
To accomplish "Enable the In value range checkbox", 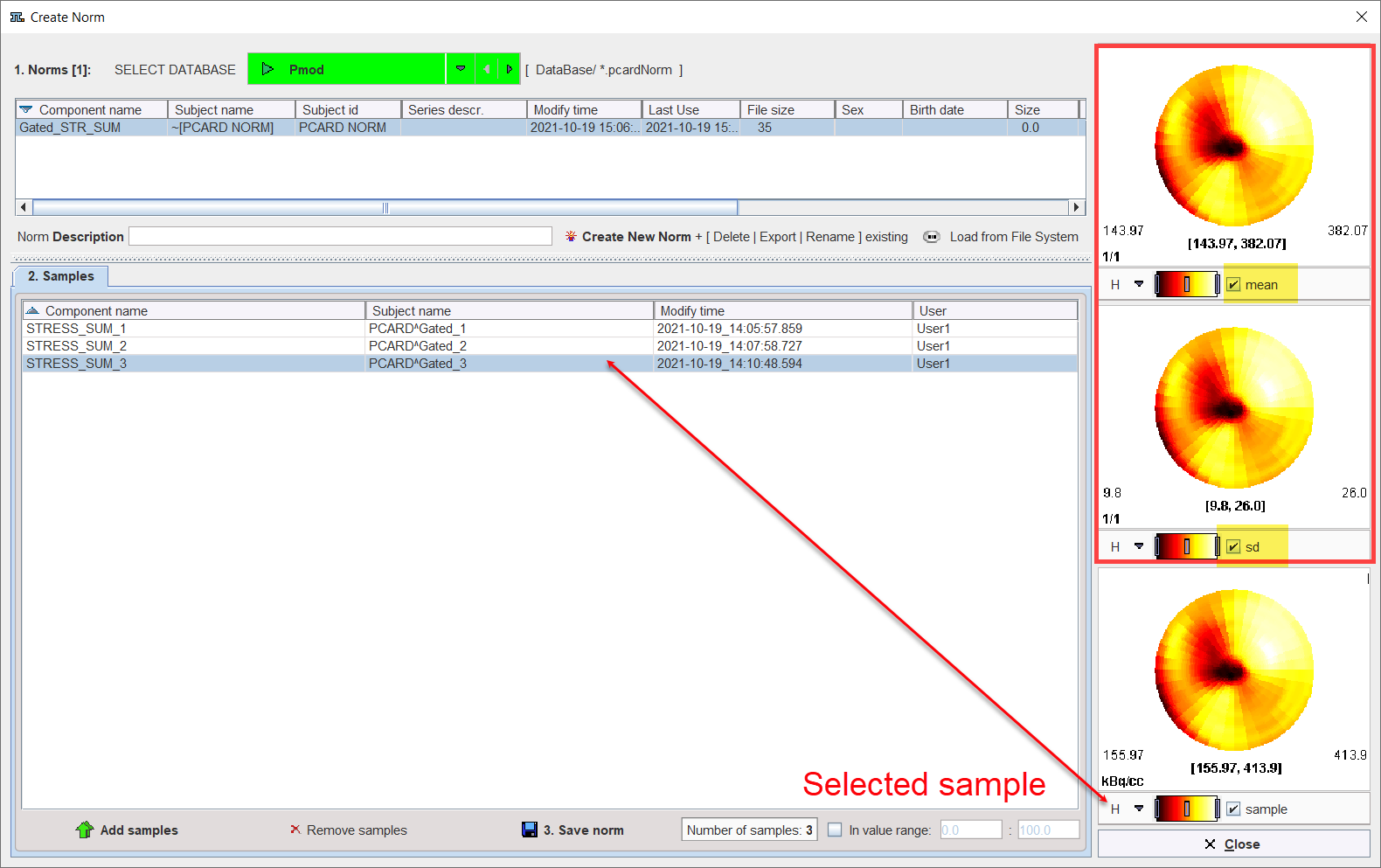I will coord(835,830).
